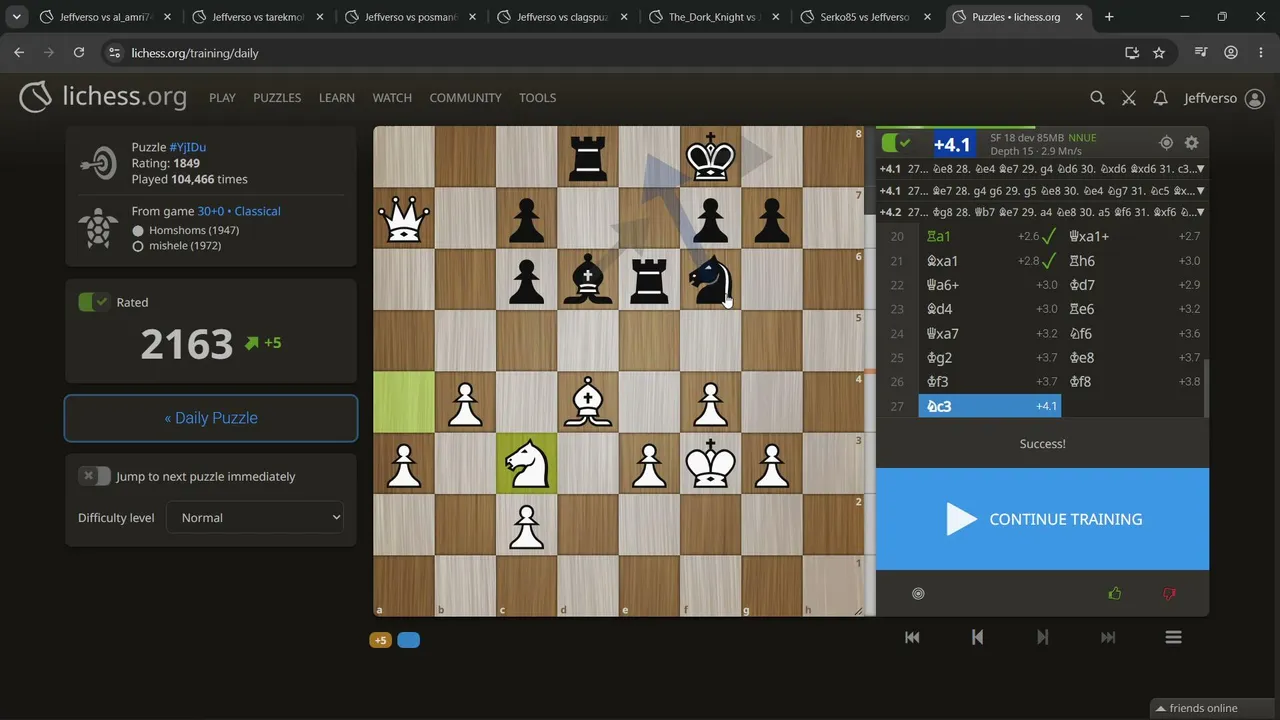
Task: Step forward one move
Action: (1043, 637)
